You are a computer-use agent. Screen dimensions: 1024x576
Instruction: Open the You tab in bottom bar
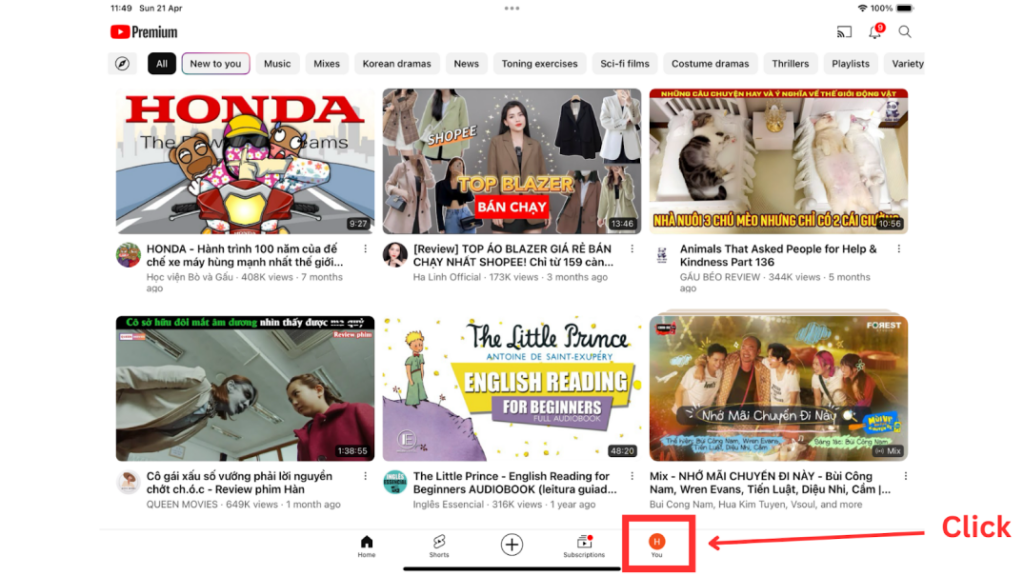click(657, 544)
